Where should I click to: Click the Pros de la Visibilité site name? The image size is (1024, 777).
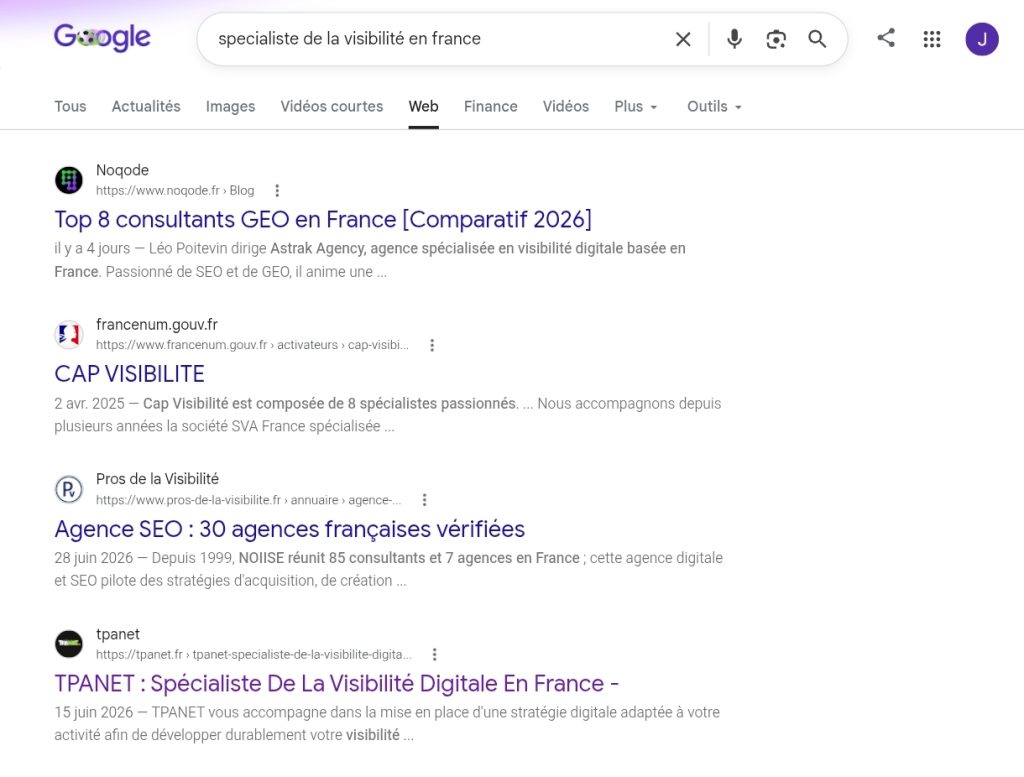point(157,479)
